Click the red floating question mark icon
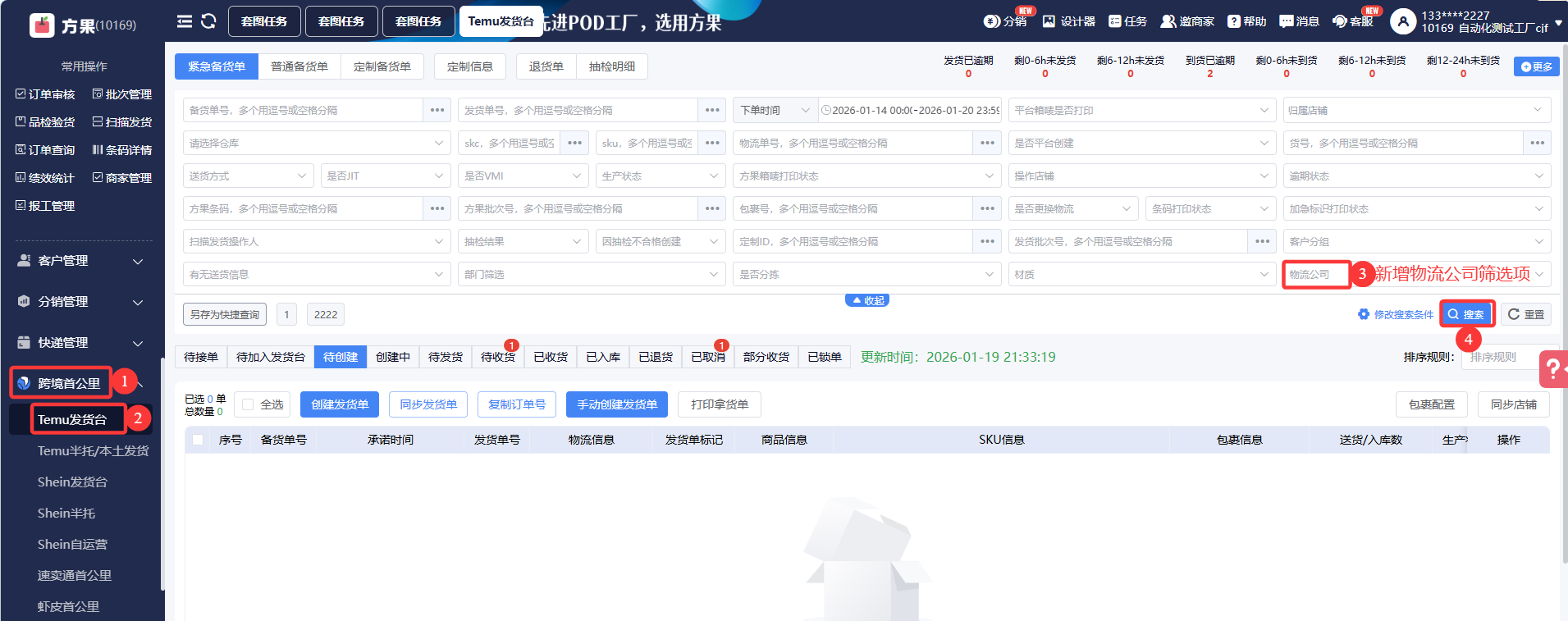Screen dimensions: 1568x621 click(1552, 369)
